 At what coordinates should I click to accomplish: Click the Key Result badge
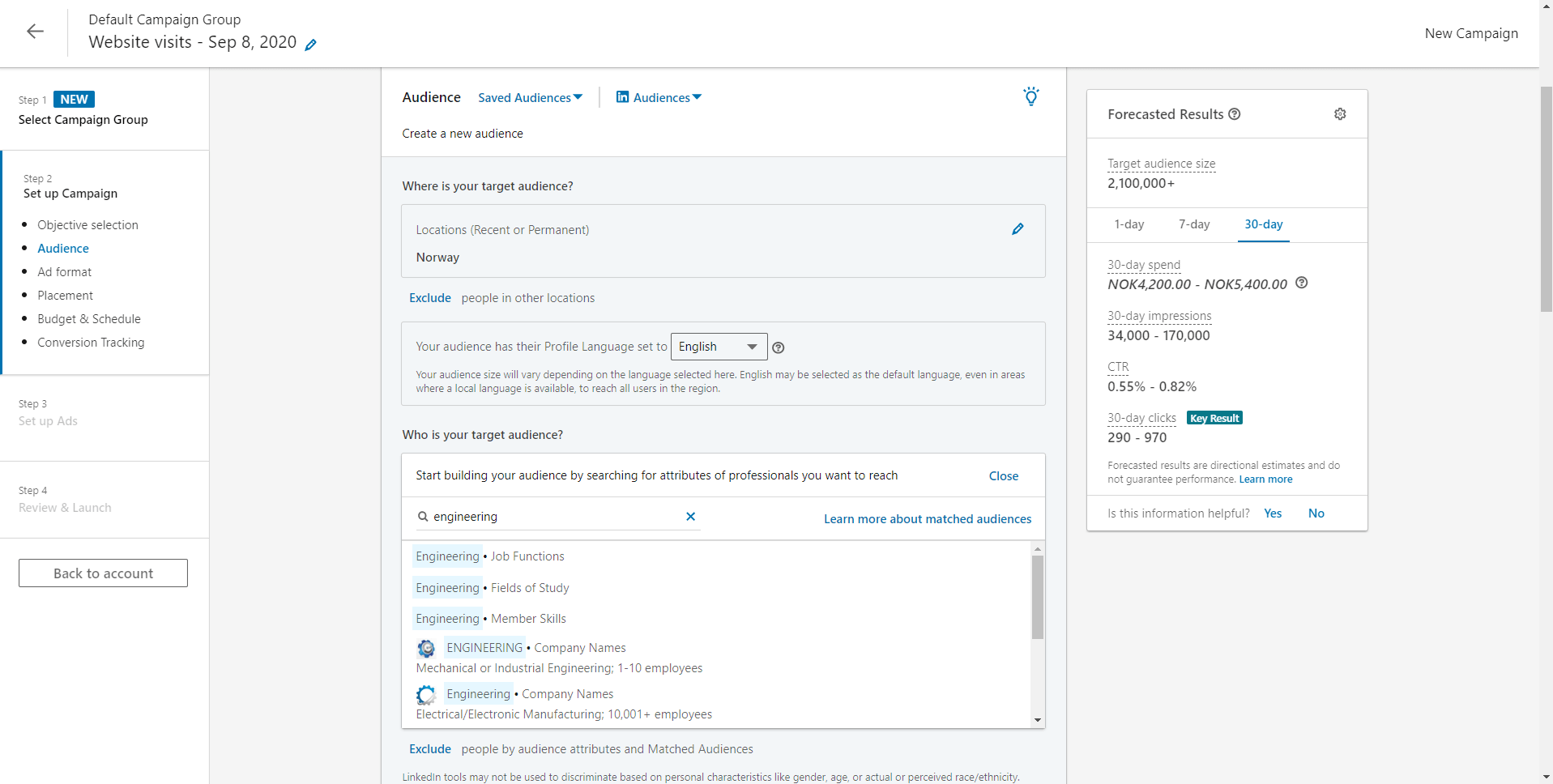[1214, 418]
